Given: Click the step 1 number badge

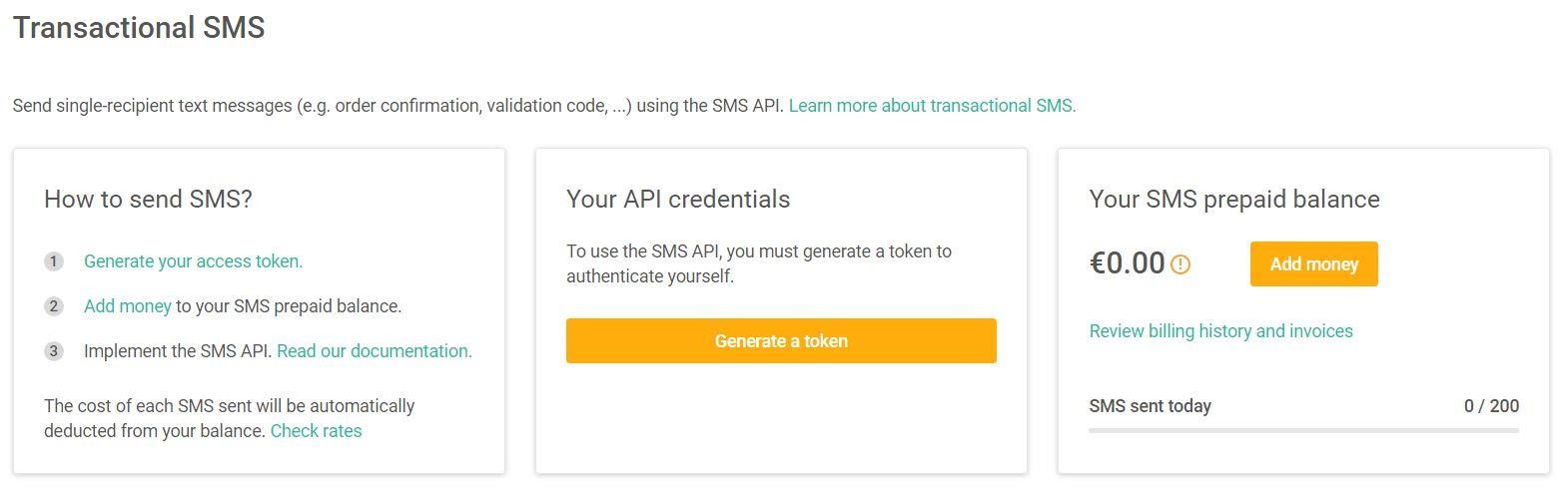Looking at the screenshot, I should pyautogui.click(x=54, y=261).
